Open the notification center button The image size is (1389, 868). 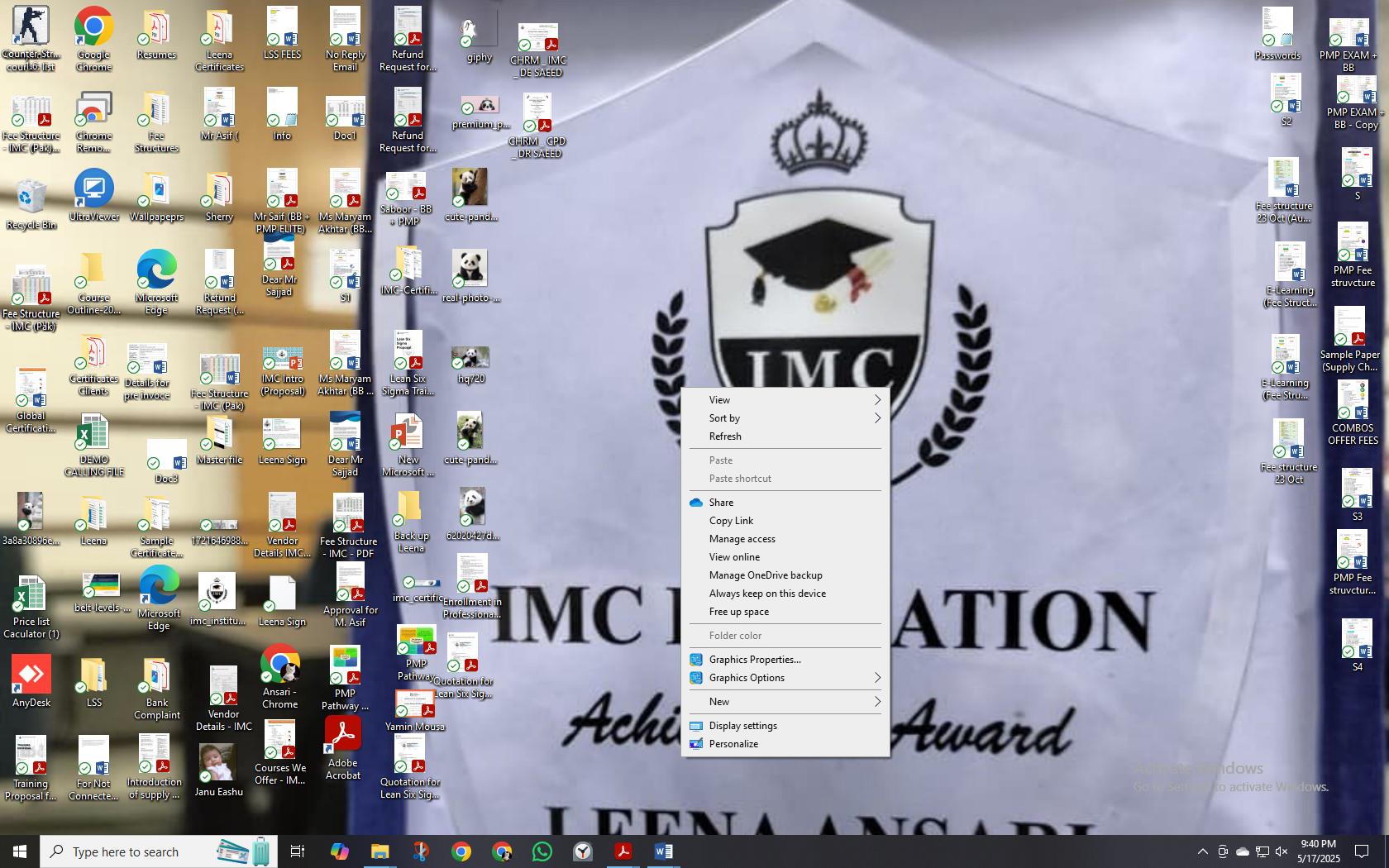[1362, 851]
